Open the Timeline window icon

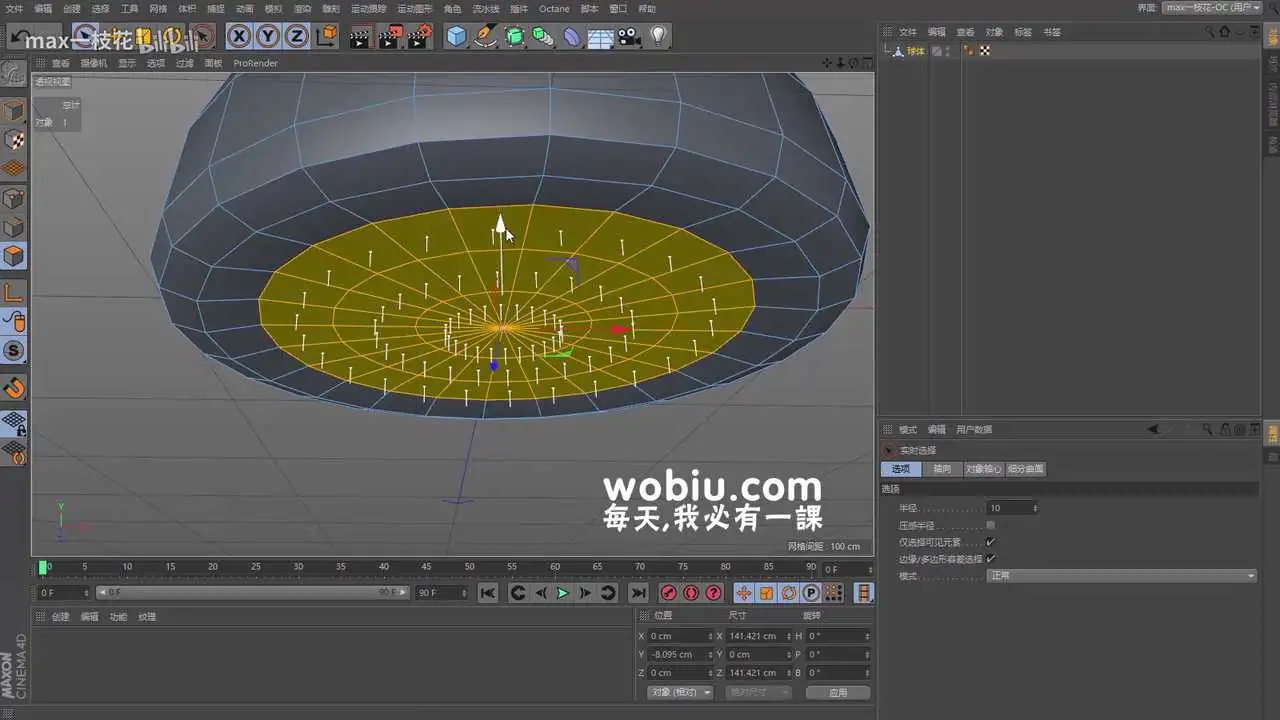pos(864,593)
